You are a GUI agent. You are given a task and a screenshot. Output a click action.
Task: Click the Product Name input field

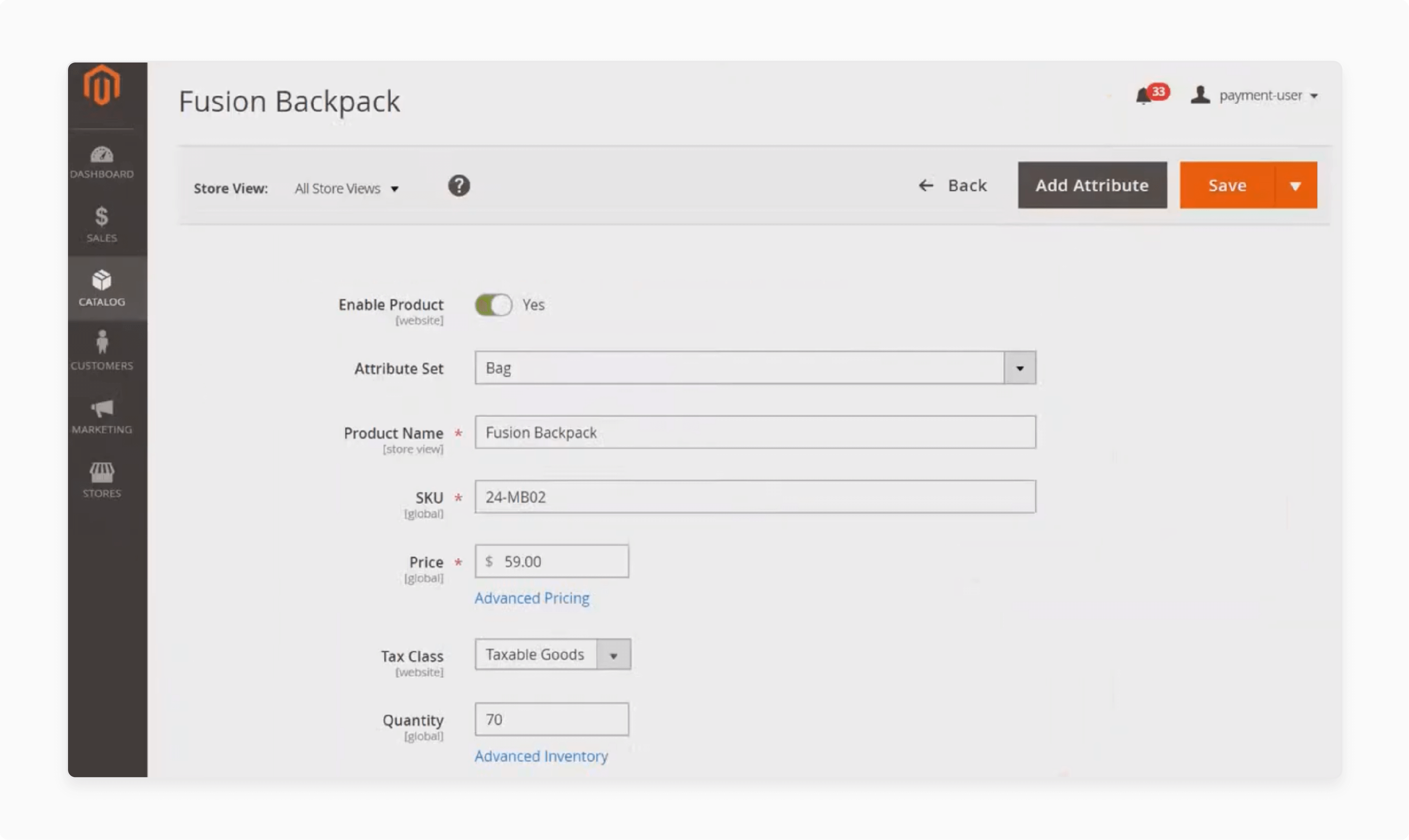pyautogui.click(x=755, y=432)
